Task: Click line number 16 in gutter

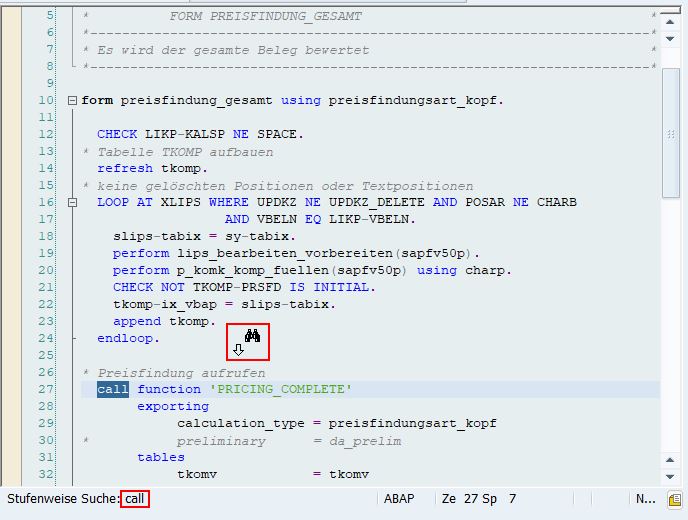Action: (x=46, y=202)
